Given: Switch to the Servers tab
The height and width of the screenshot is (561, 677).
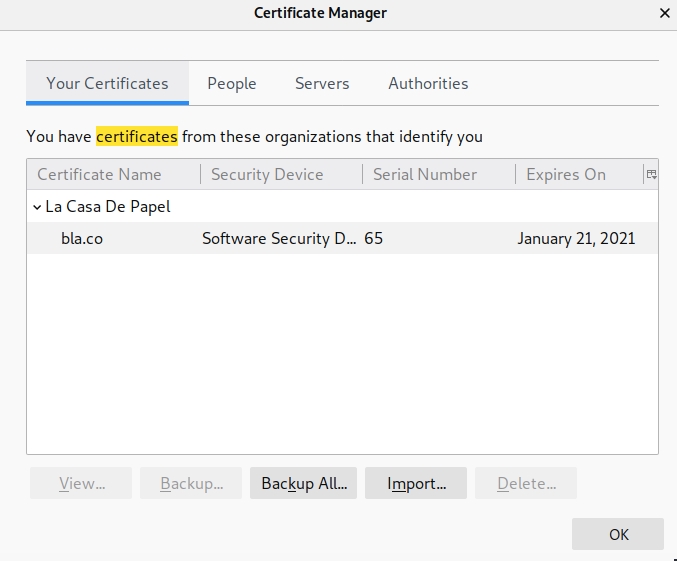Looking at the screenshot, I should (x=322, y=84).
